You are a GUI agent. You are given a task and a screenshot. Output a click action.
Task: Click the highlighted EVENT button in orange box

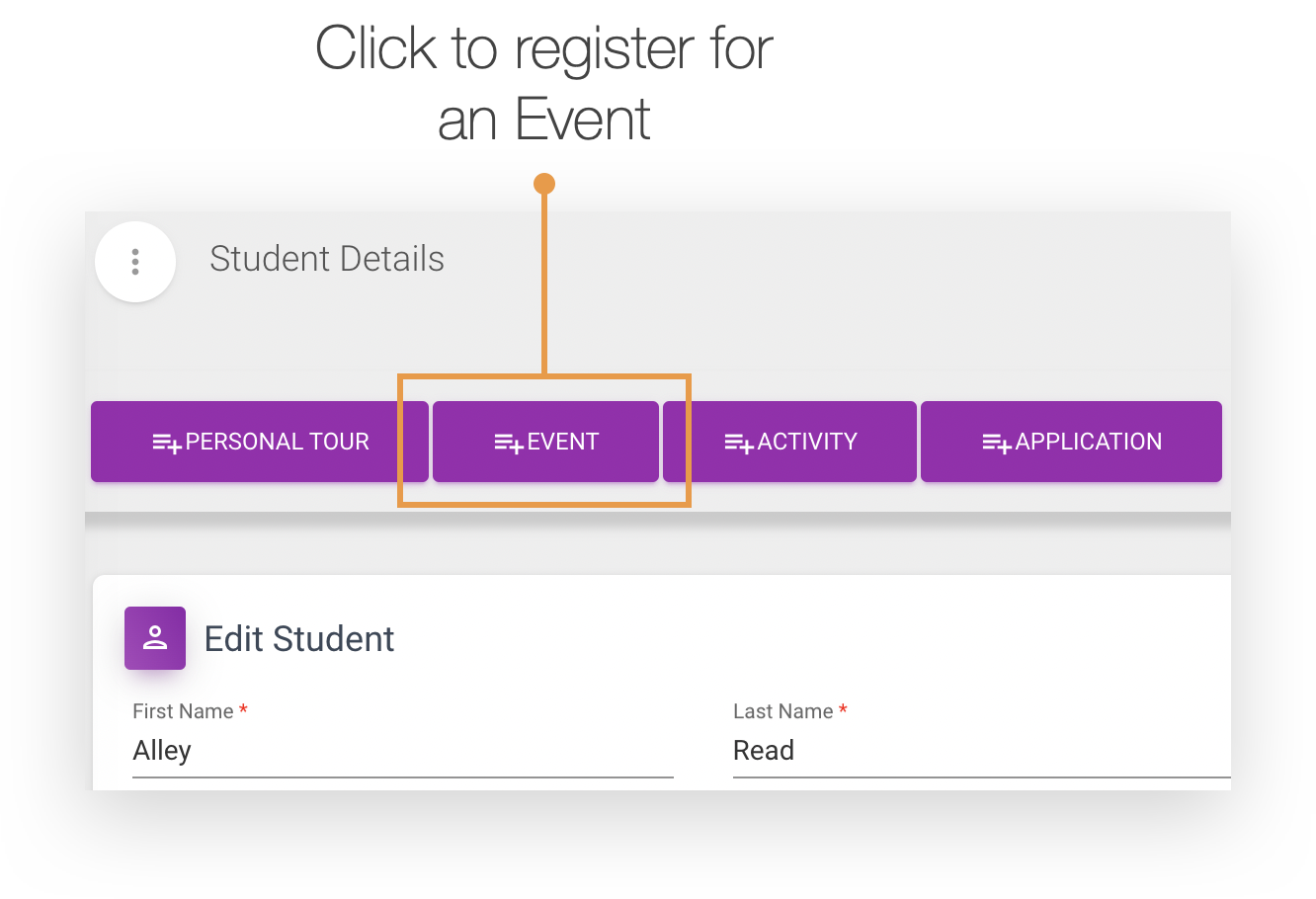click(x=545, y=442)
